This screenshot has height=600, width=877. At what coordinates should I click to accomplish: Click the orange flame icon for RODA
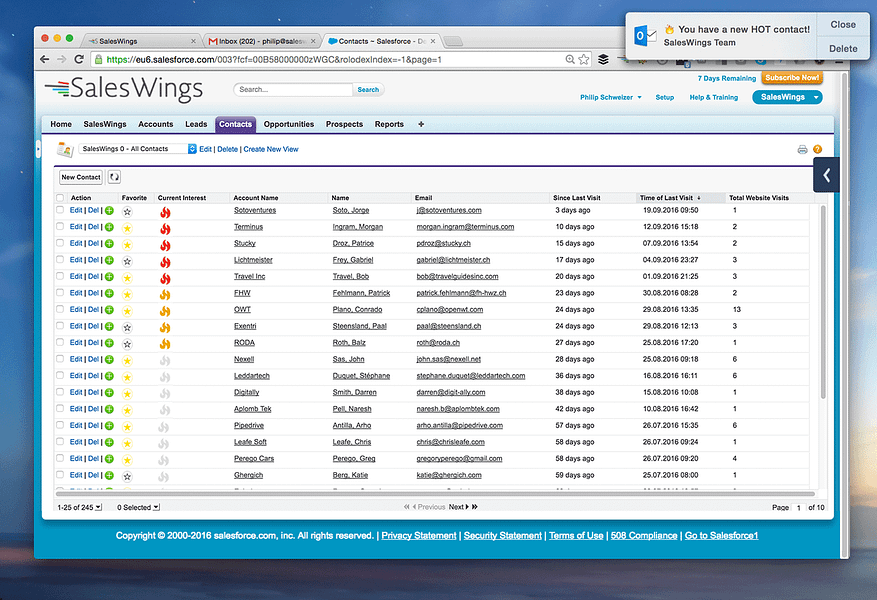tap(165, 344)
